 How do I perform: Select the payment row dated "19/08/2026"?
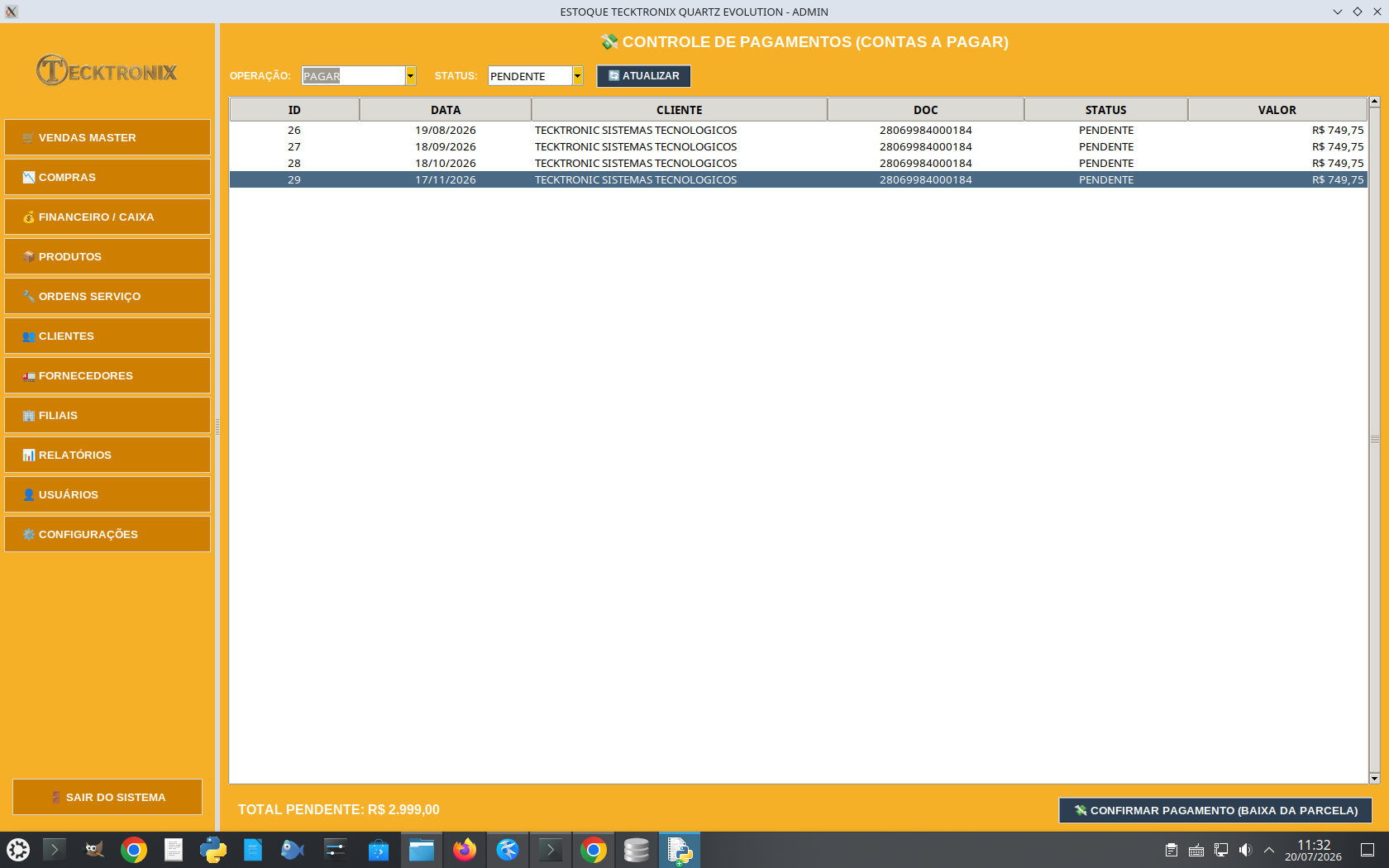coord(798,130)
